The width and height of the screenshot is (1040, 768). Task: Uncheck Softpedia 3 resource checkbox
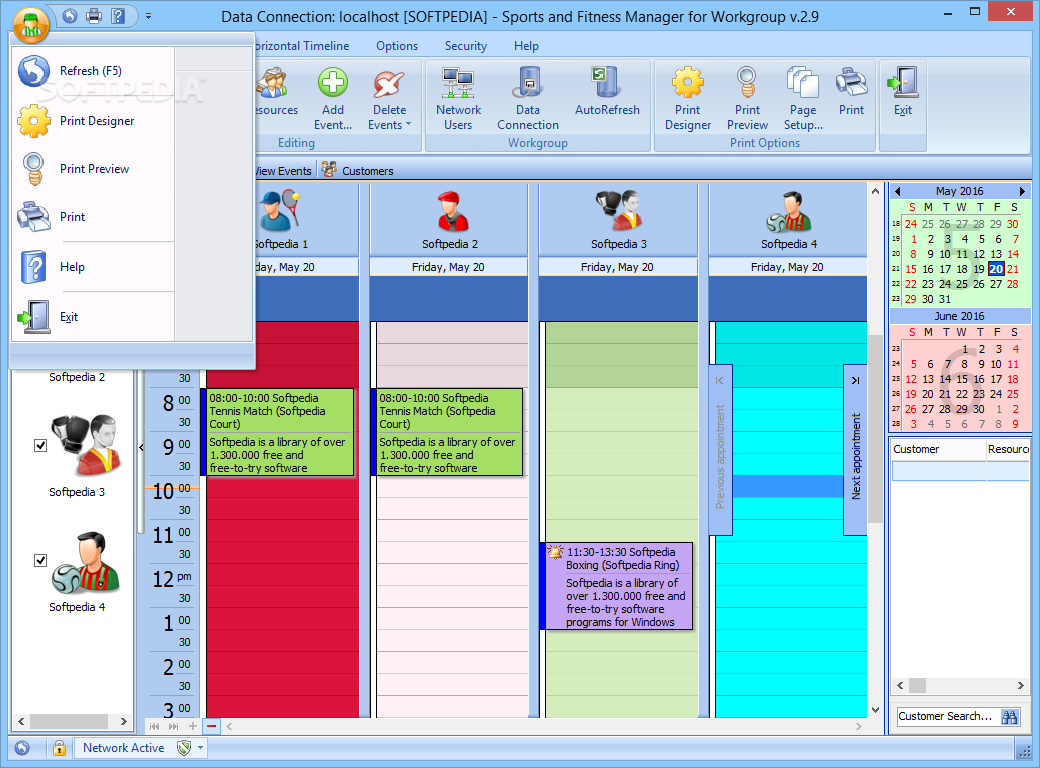coord(40,445)
